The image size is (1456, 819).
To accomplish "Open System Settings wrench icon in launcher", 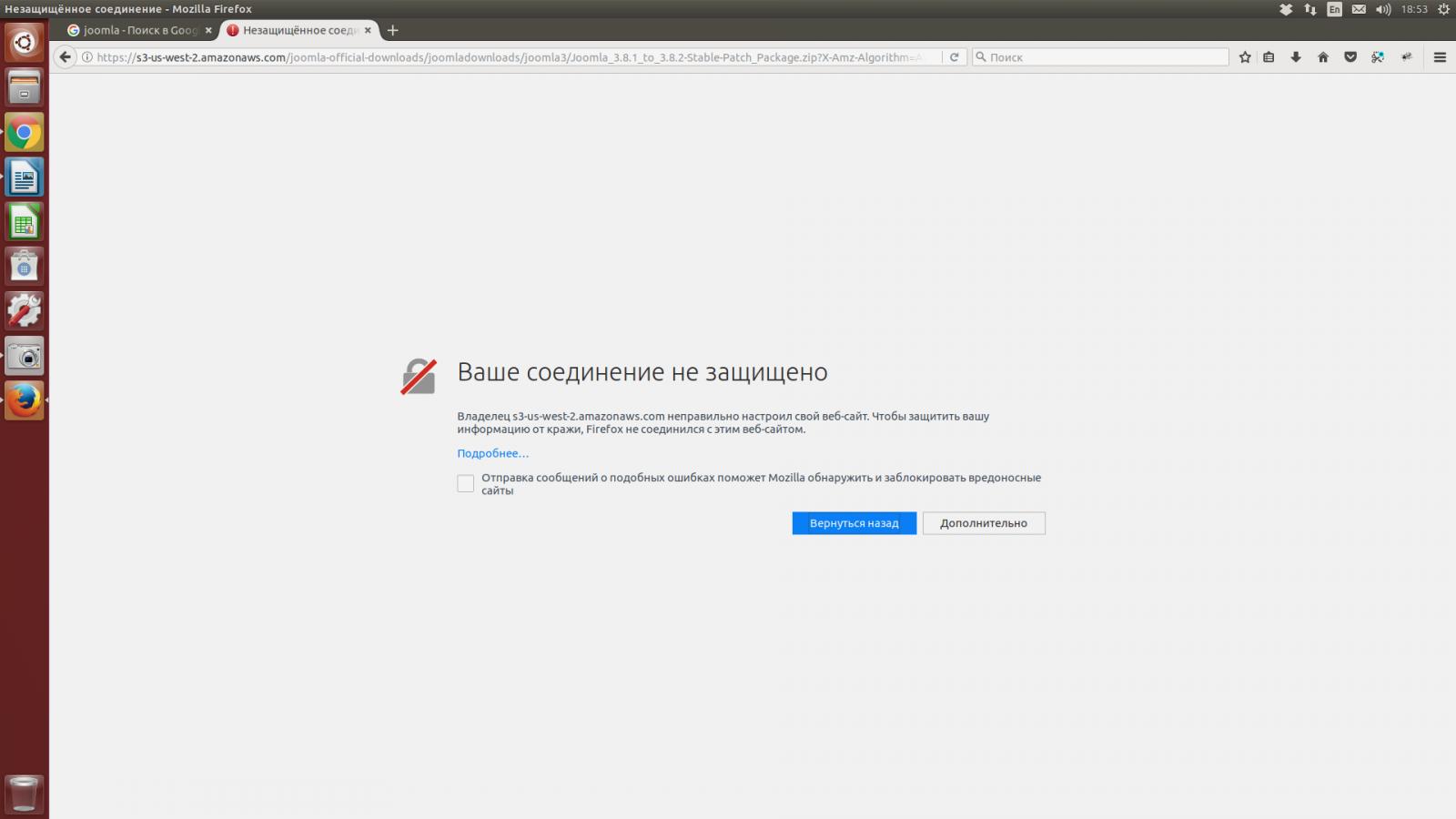I will (25, 310).
